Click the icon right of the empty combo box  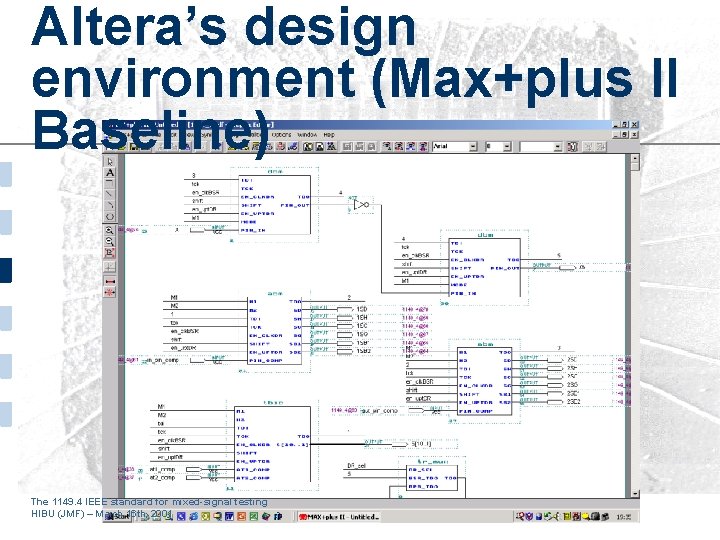[x=572, y=146]
